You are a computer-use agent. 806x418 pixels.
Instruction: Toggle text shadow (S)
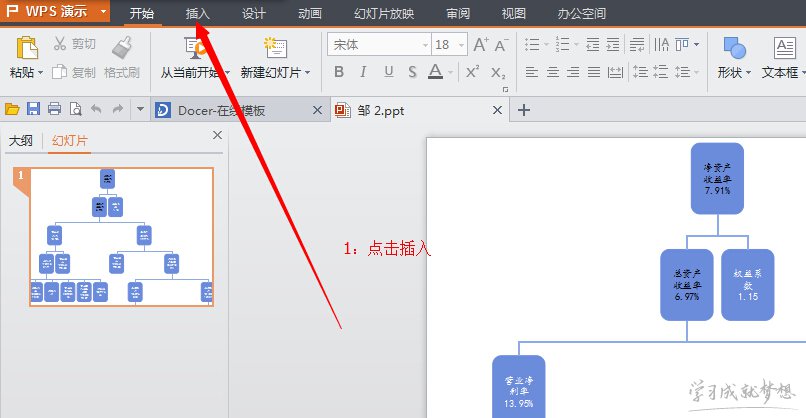[412, 72]
